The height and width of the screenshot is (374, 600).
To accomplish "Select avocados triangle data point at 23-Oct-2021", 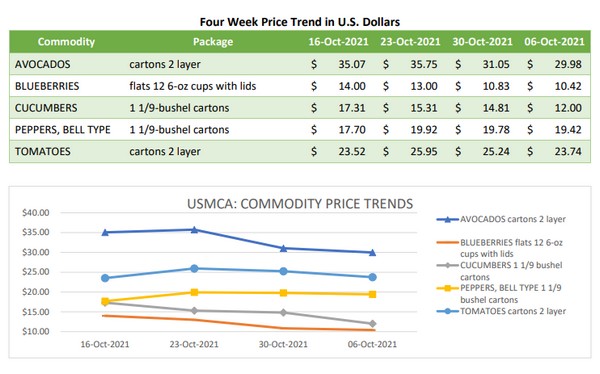I will (194, 230).
